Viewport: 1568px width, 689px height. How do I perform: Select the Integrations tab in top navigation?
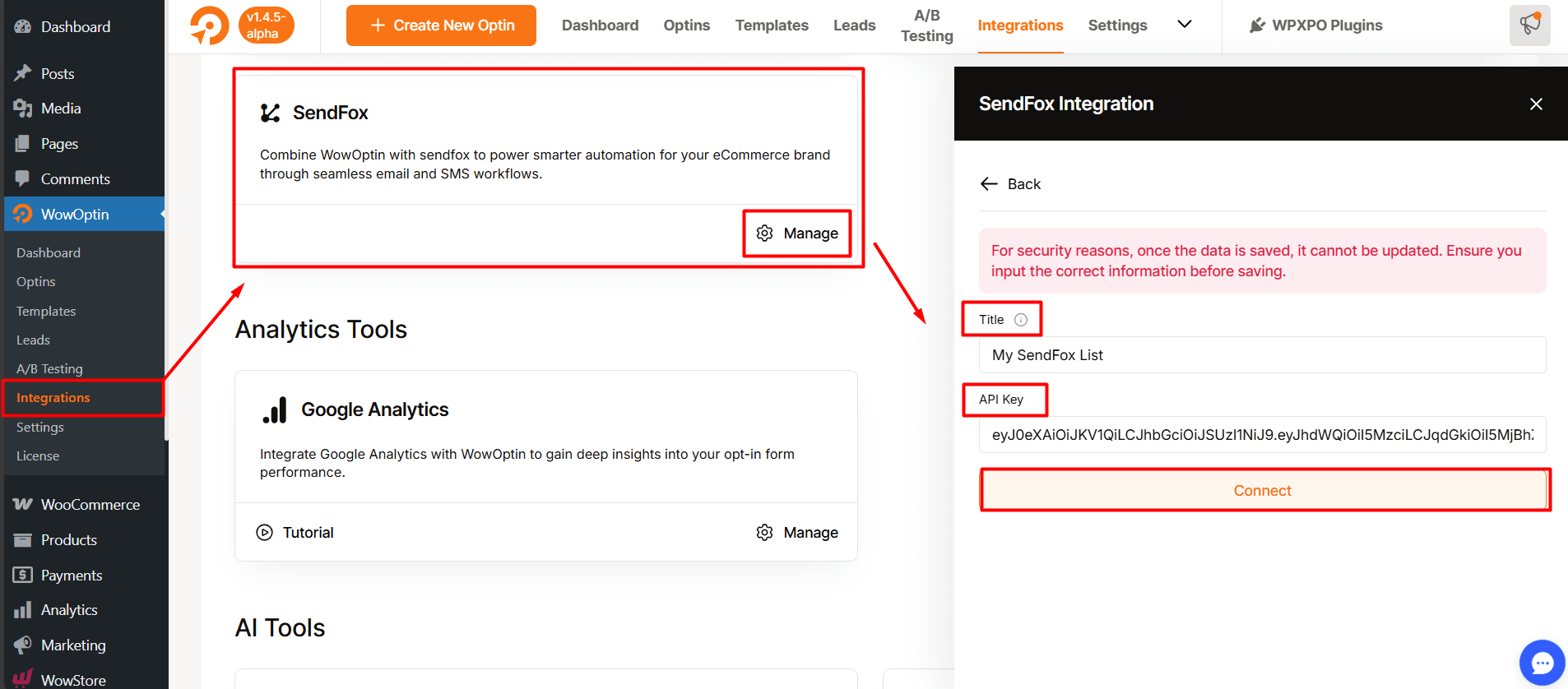(1020, 25)
